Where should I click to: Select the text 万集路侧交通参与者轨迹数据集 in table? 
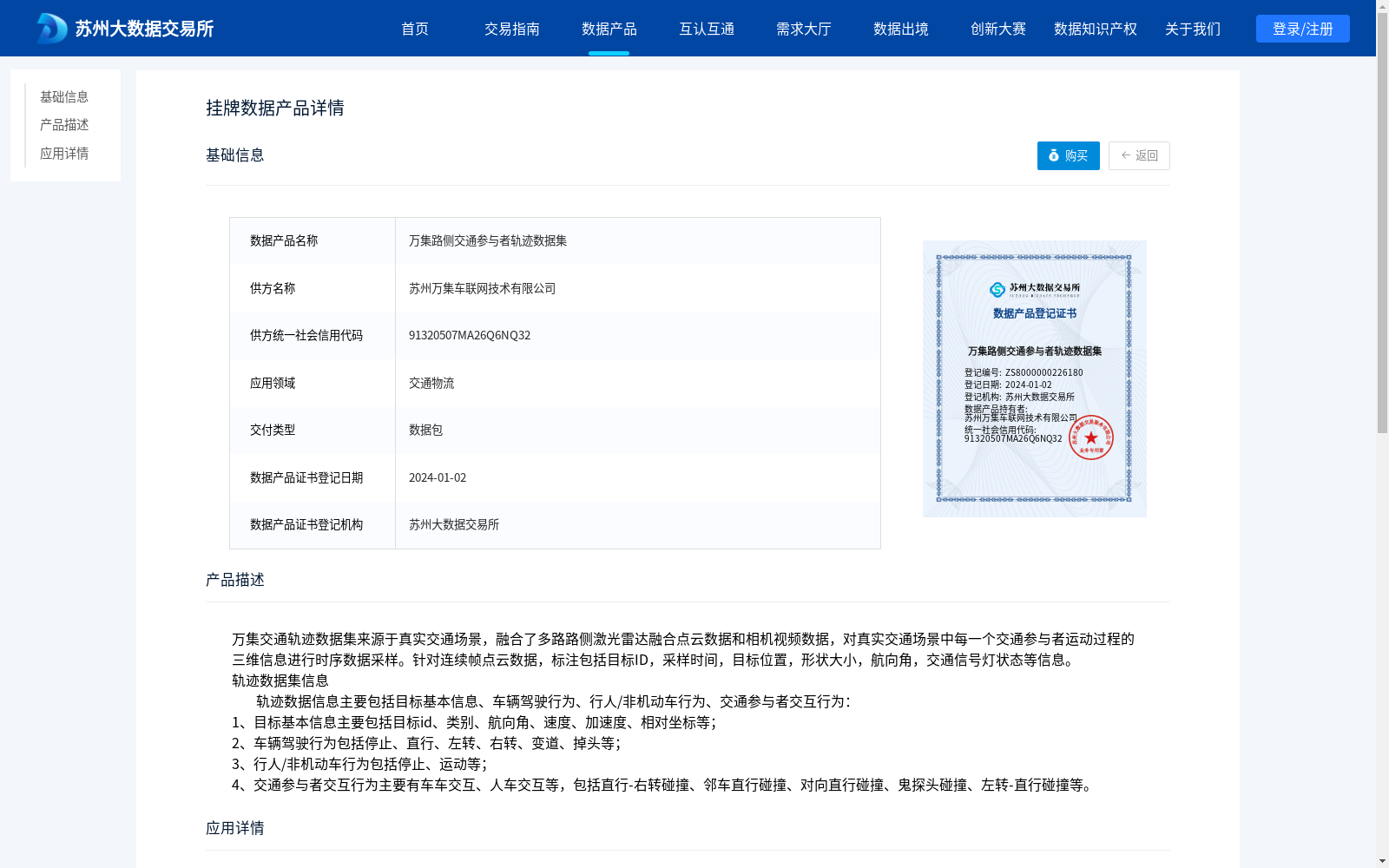(488, 240)
